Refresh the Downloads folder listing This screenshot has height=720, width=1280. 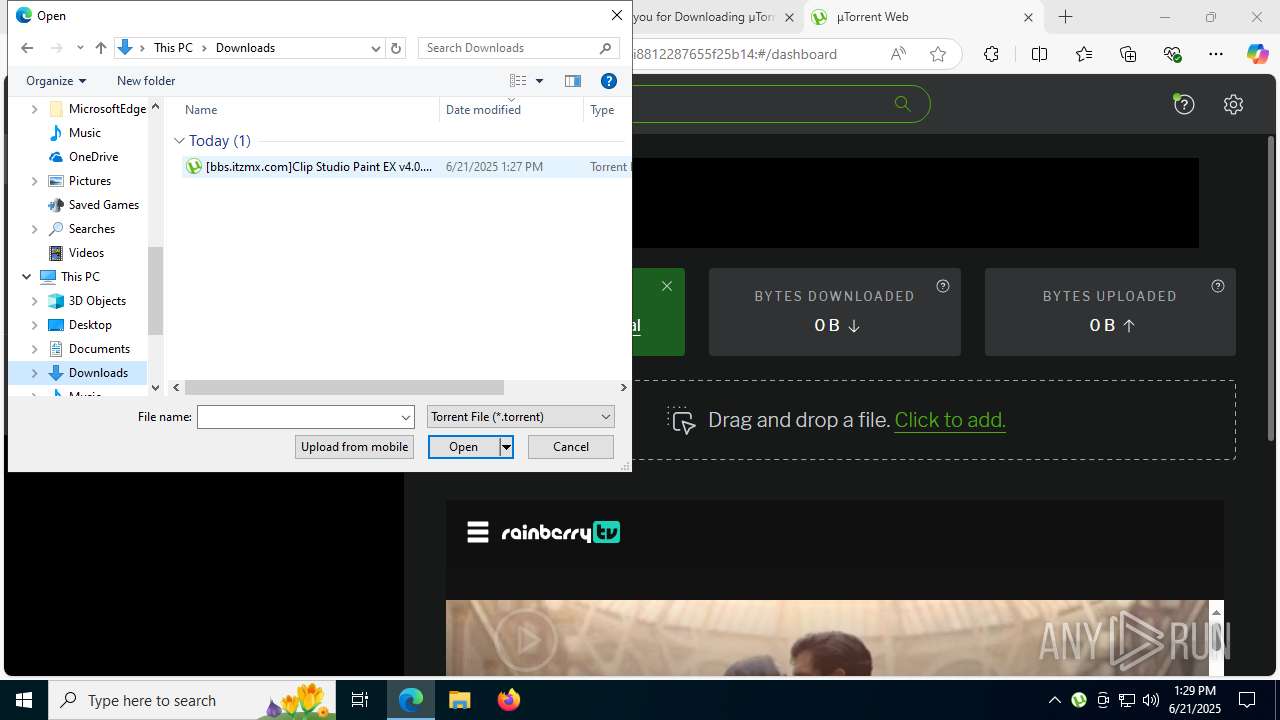[x=396, y=48]
